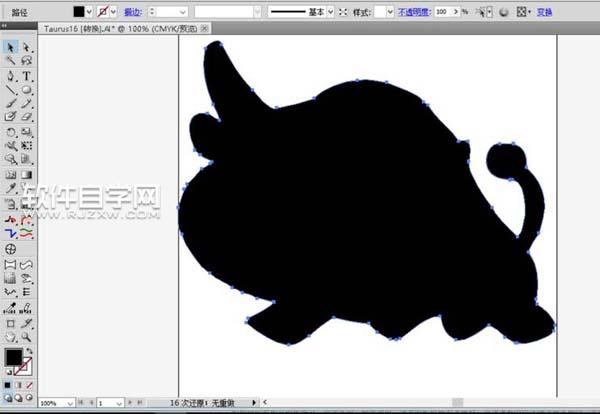Click the control bar stroke none swatch
Image resolution: width=600 pixels, height=414 pixels.
[x=103, y=12]
